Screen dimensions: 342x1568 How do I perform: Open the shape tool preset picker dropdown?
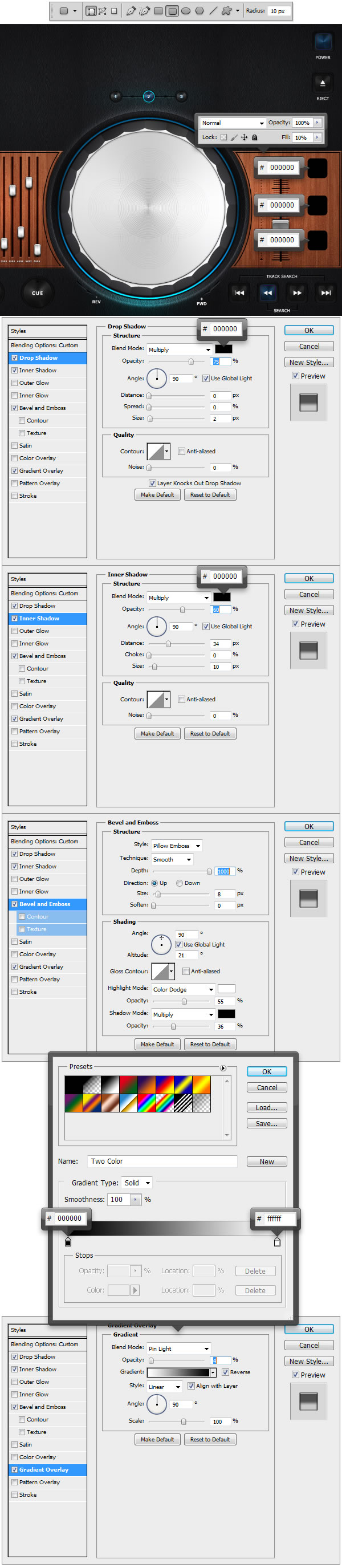coord(75,11)
